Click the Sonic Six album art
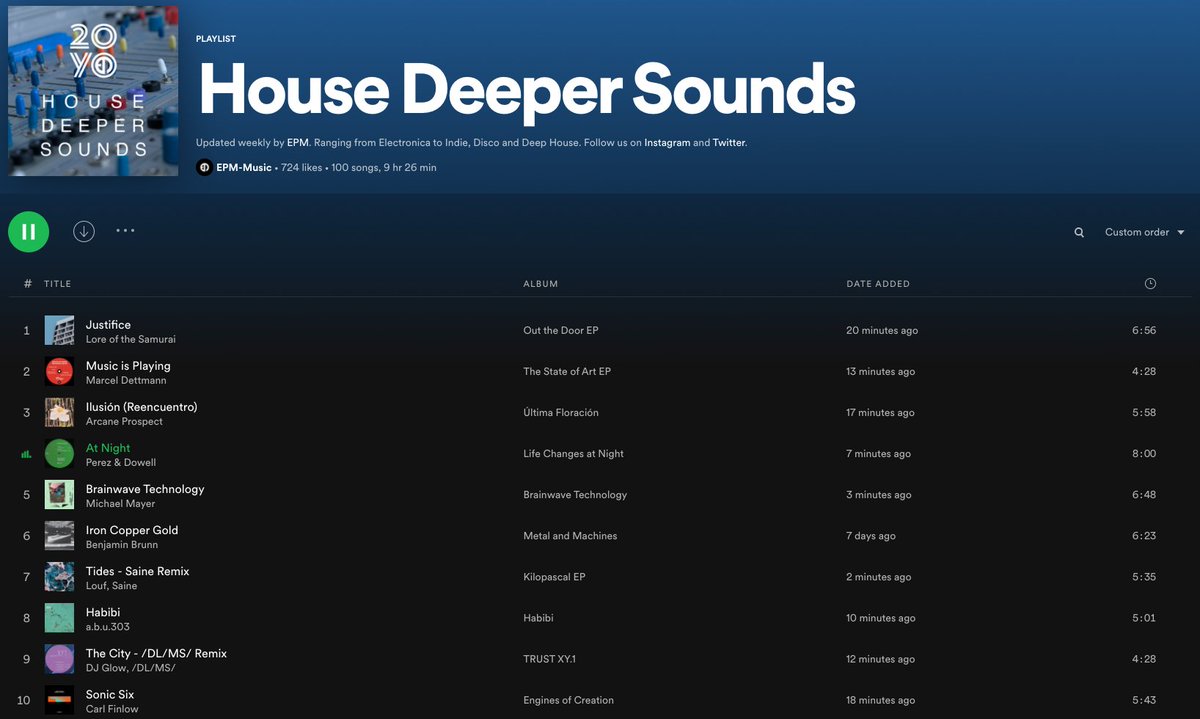Image resolution: width=1200 pixels, height=719 pixels. (x=59, y=700)
